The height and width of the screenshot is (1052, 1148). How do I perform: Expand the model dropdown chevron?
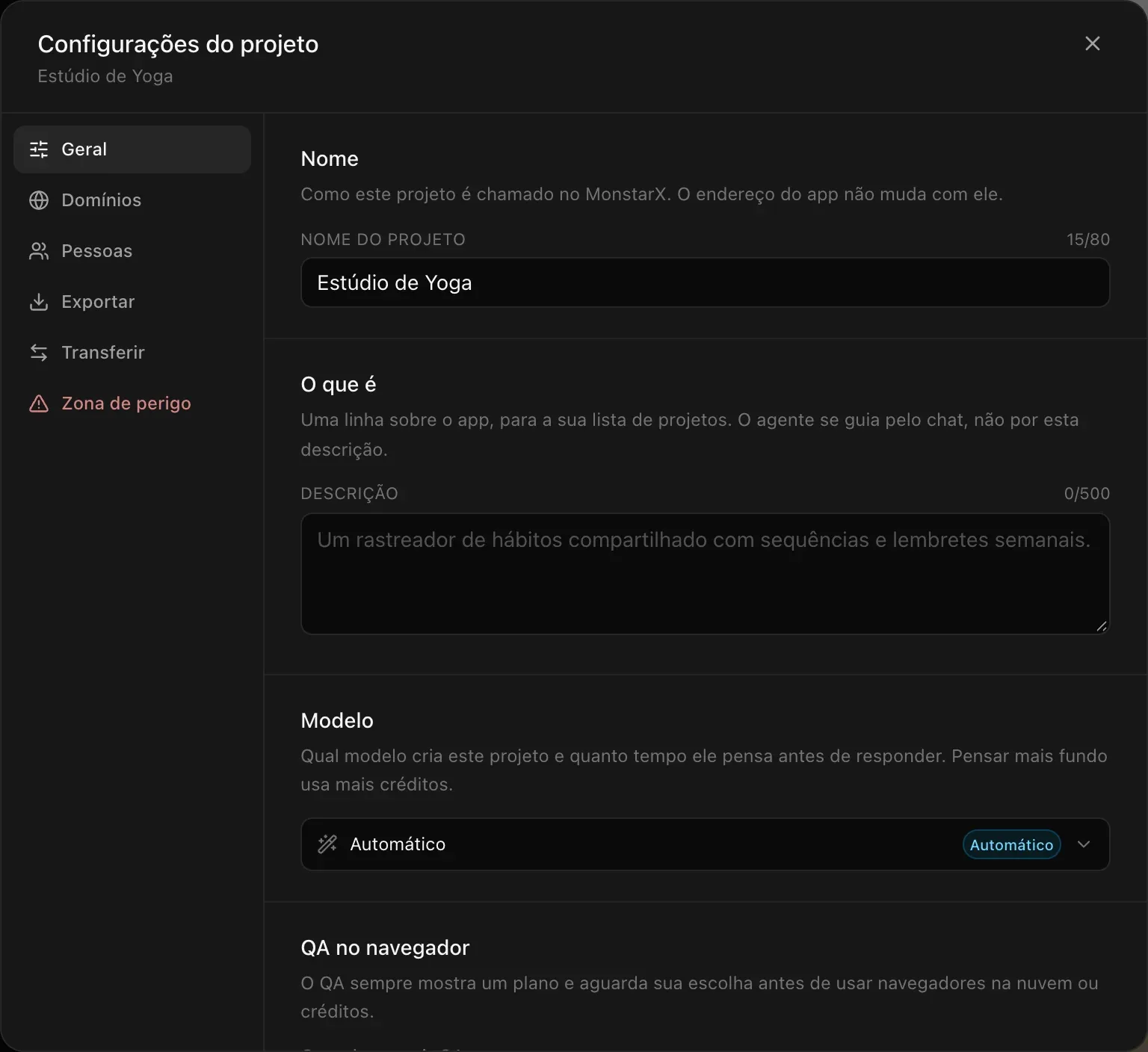pos(1084,844)
